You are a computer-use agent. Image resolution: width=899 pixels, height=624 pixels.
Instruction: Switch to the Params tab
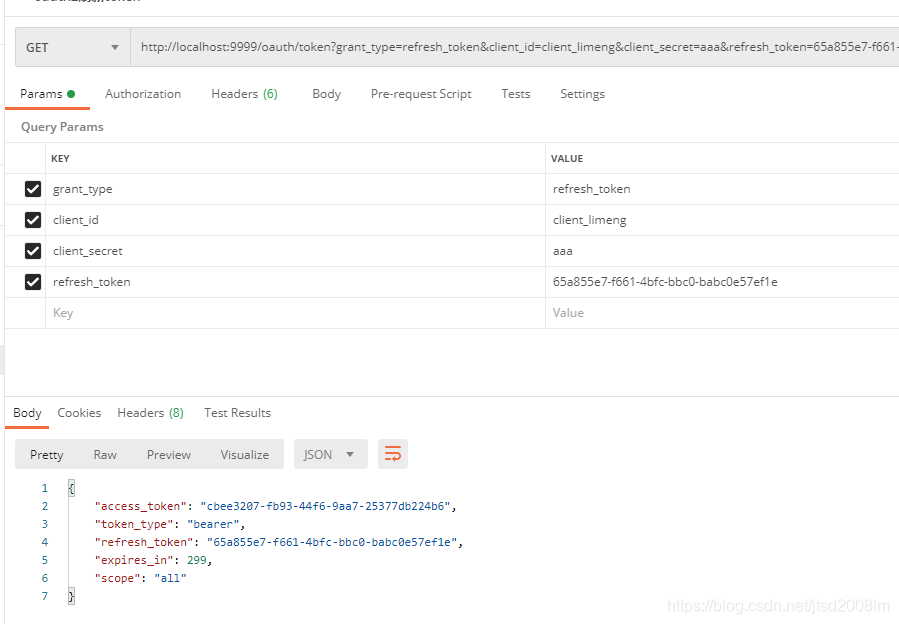pyautogui.click(x=48, y=94)
